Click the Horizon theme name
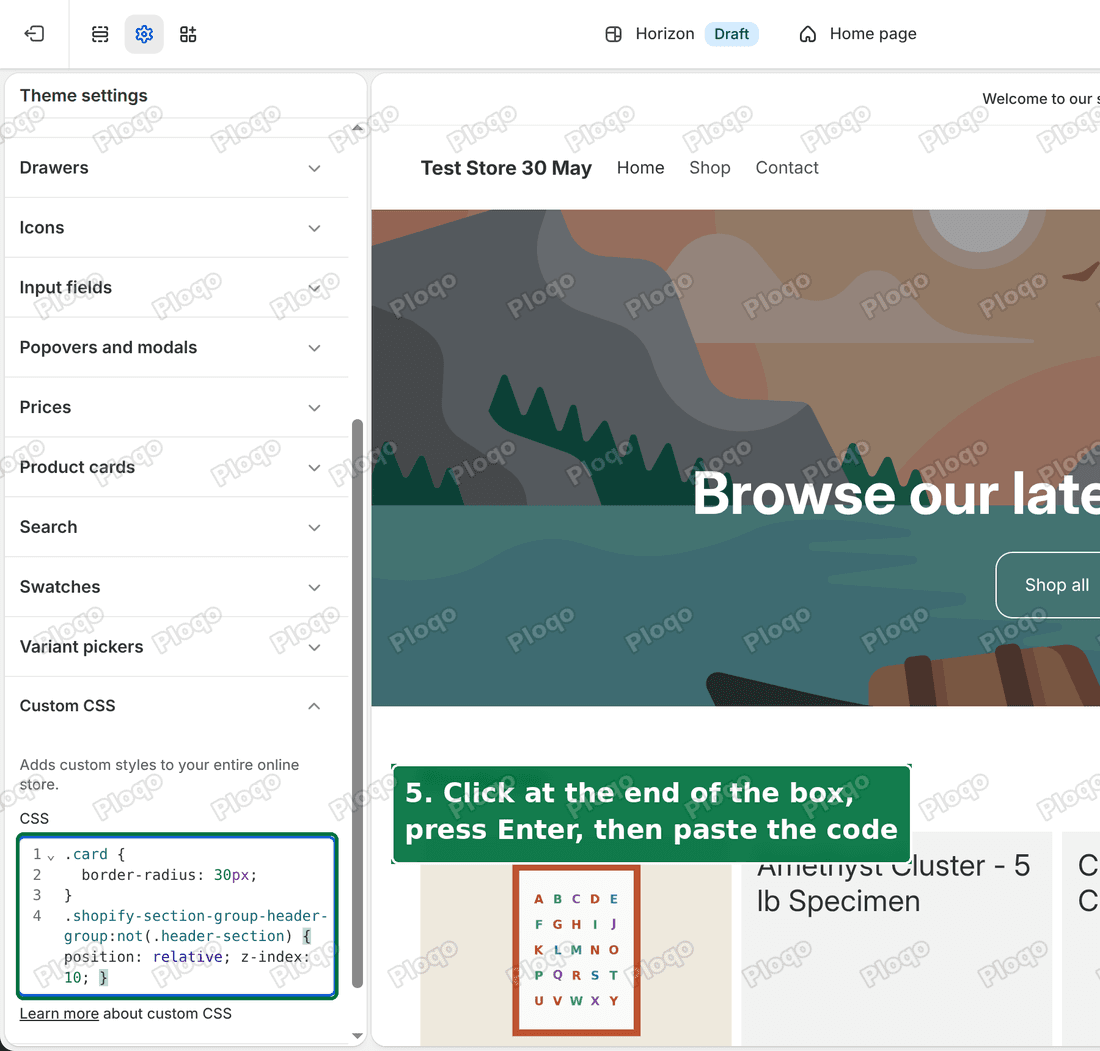The image size is (1100, 1051). [x=664, y=34]
